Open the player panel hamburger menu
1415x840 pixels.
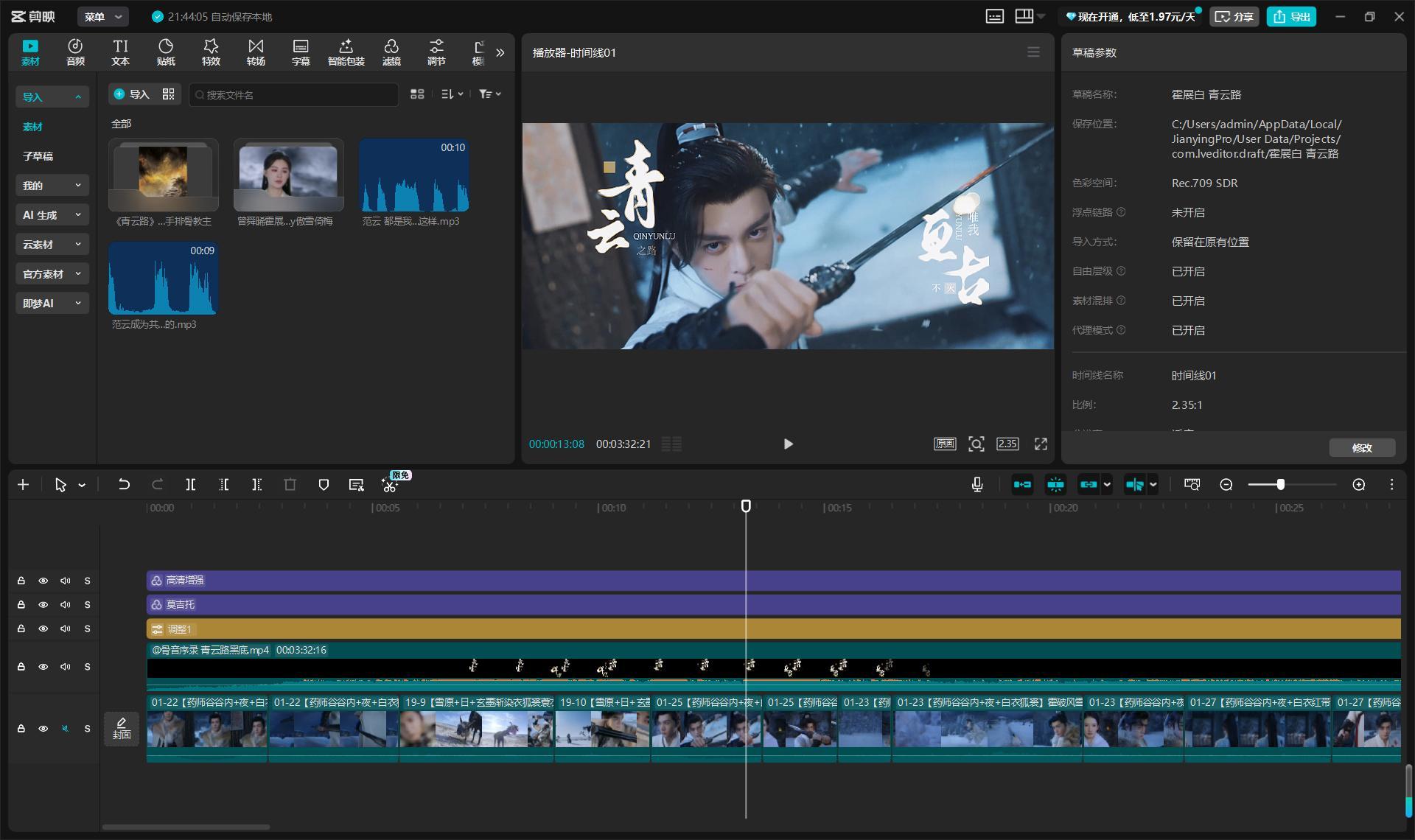(x=1033, y=52)
